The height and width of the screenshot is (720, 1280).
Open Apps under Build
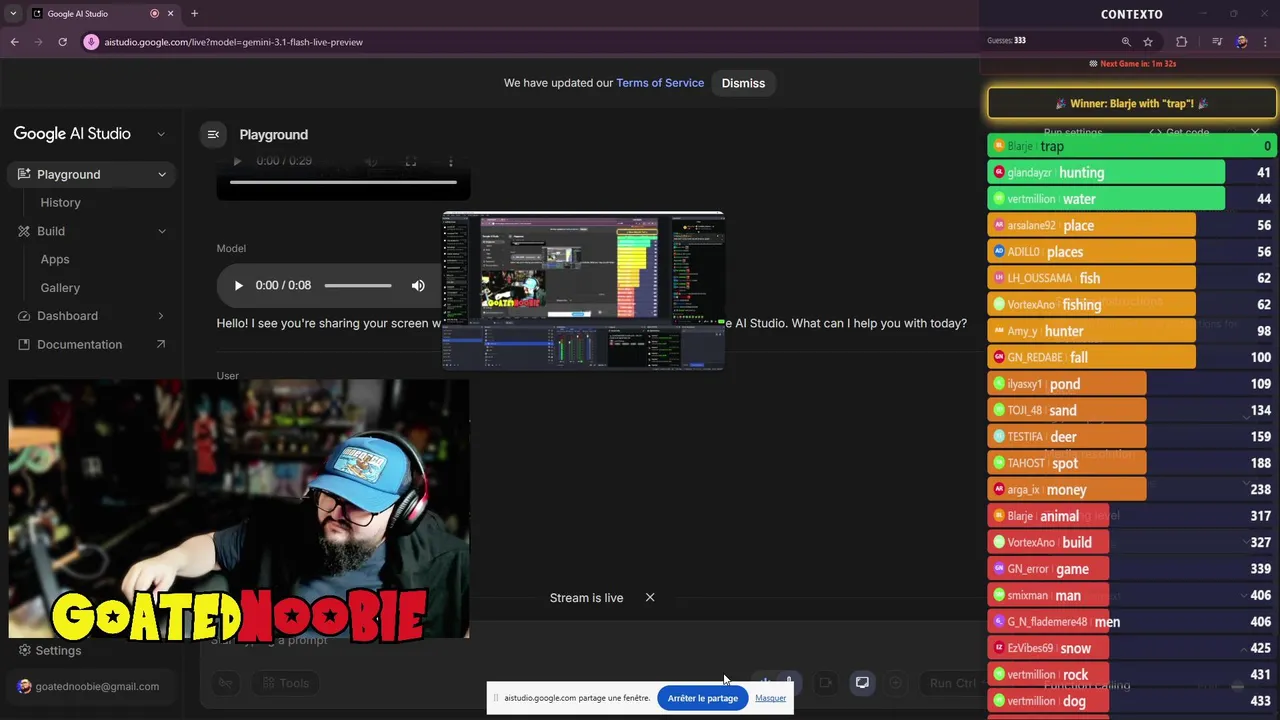[x=55, y=259]
